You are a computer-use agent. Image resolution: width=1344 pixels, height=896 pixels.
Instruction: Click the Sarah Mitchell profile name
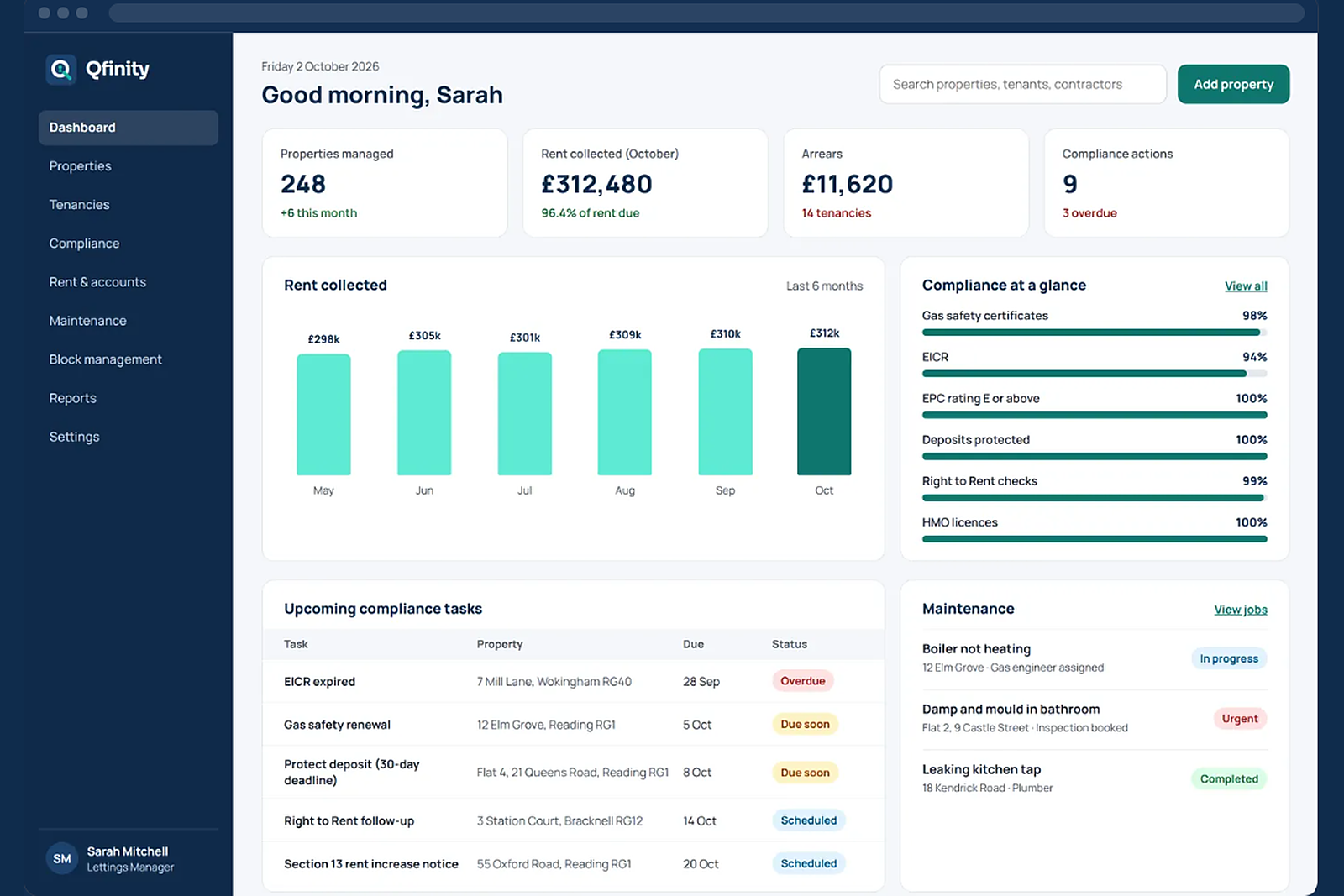128,851
